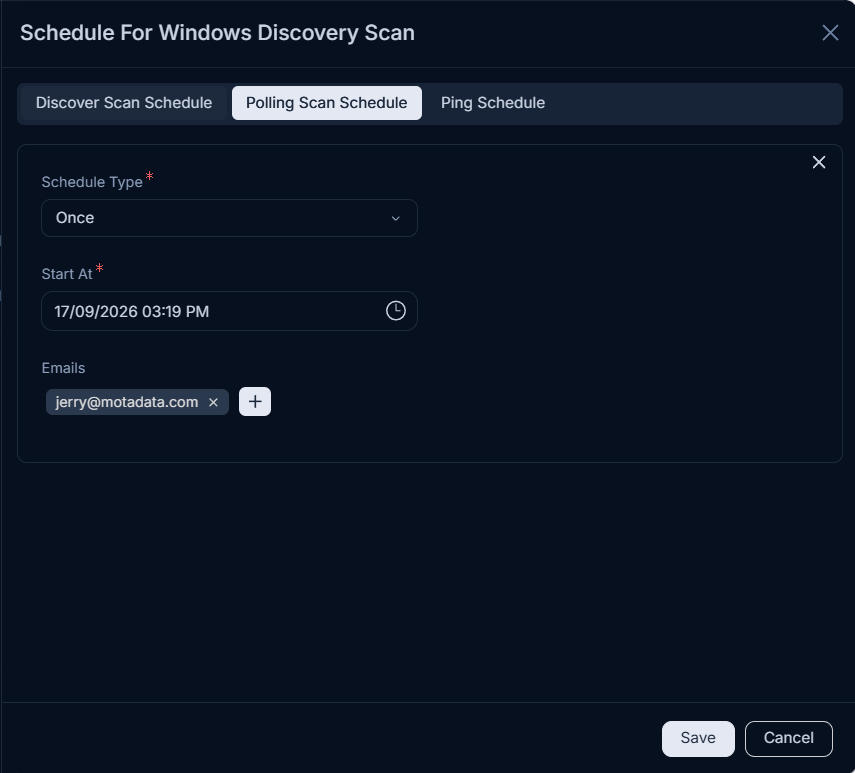Click the Start At date-time value

pos(131,311)
